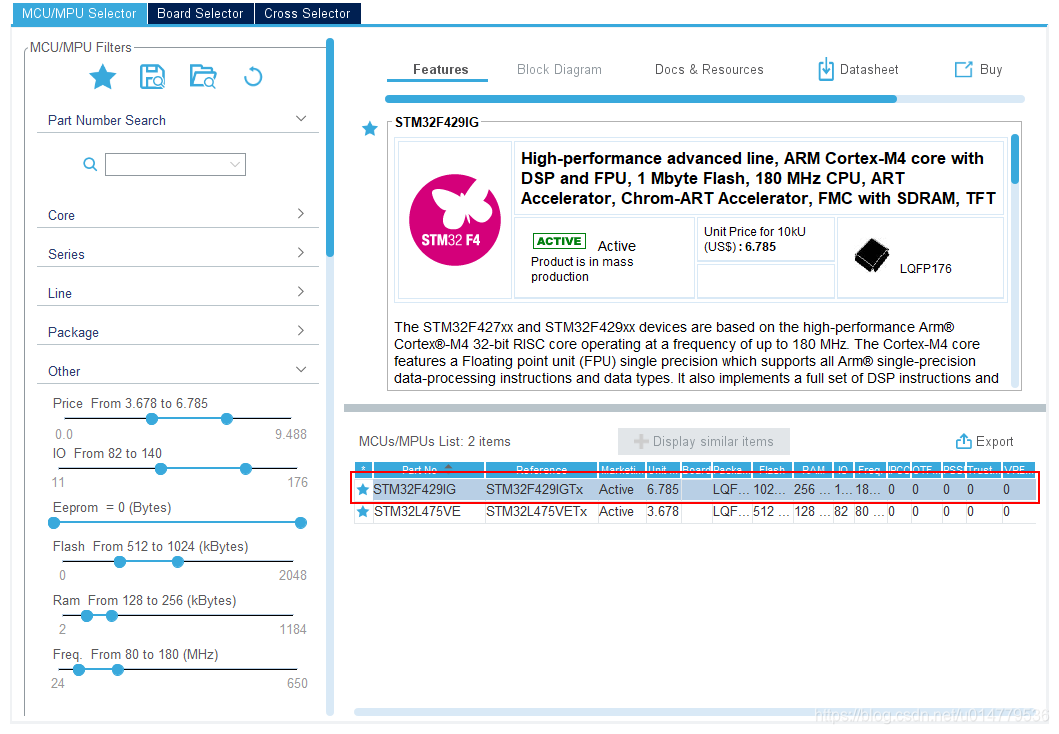Export the MCU list
The width and height of the screenshot is (1059, 734).
tap(984, 442)
